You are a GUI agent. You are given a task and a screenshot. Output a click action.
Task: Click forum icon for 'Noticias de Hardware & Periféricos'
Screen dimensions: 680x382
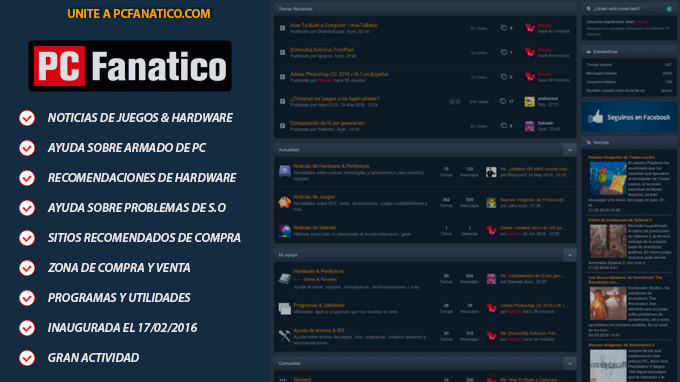point(284,171)
